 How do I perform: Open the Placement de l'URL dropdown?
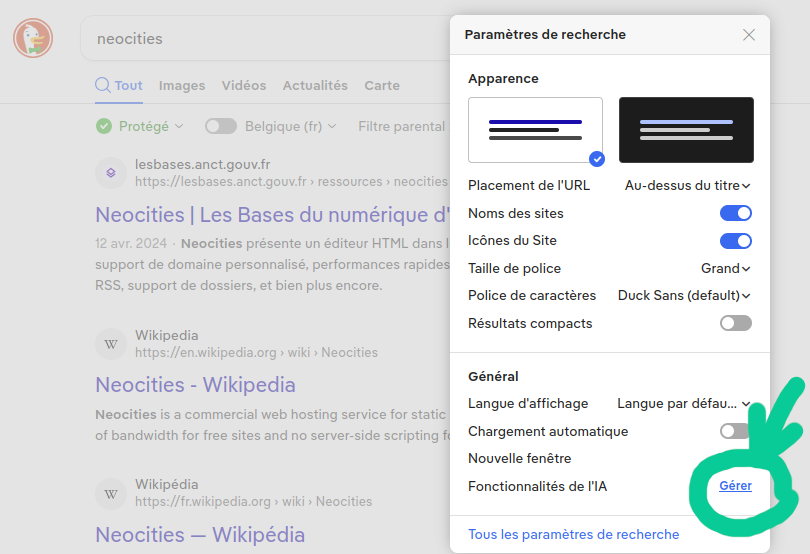(687, 185)
